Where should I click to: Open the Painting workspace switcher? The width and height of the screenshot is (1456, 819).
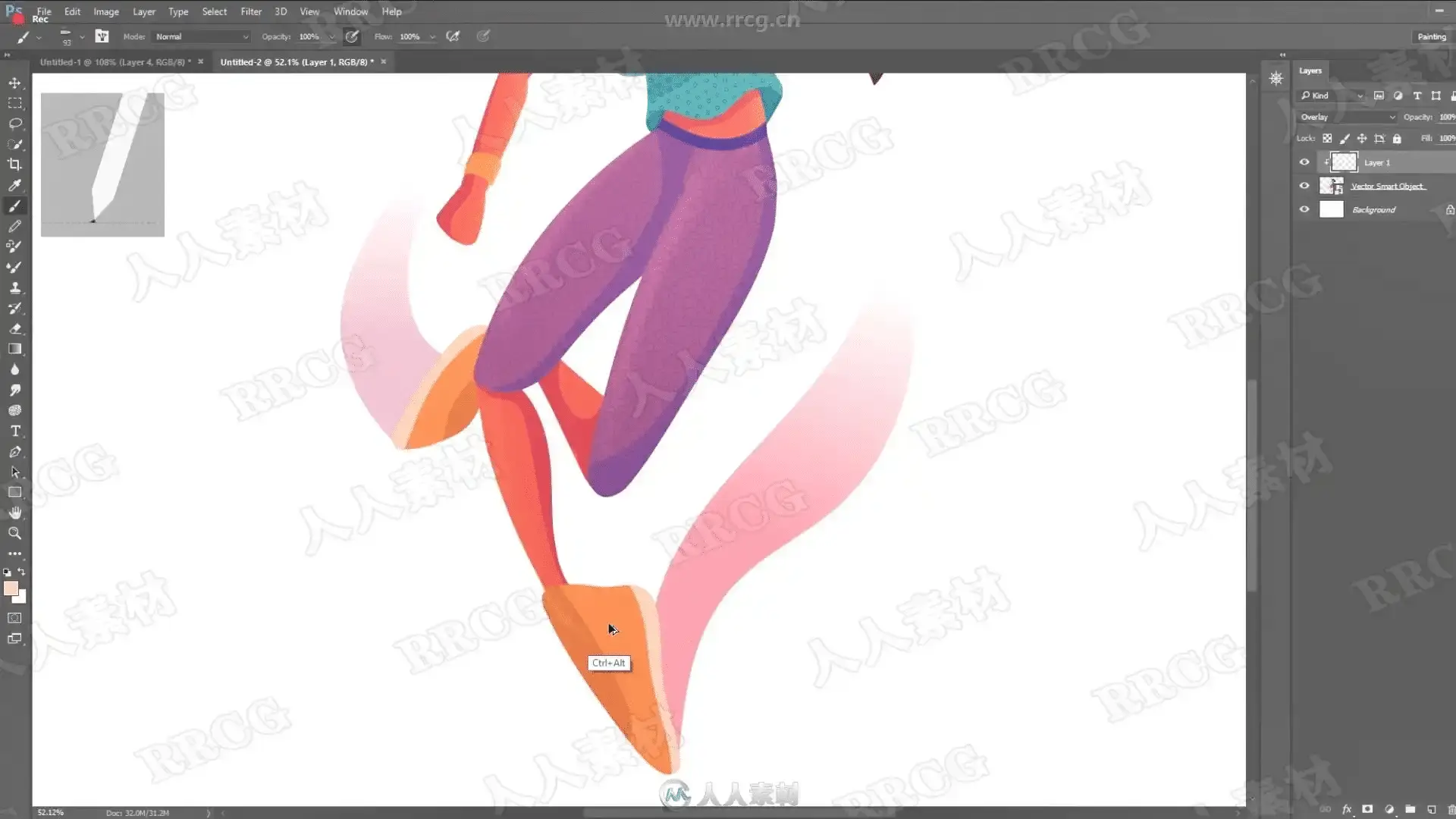[1431, 36]
